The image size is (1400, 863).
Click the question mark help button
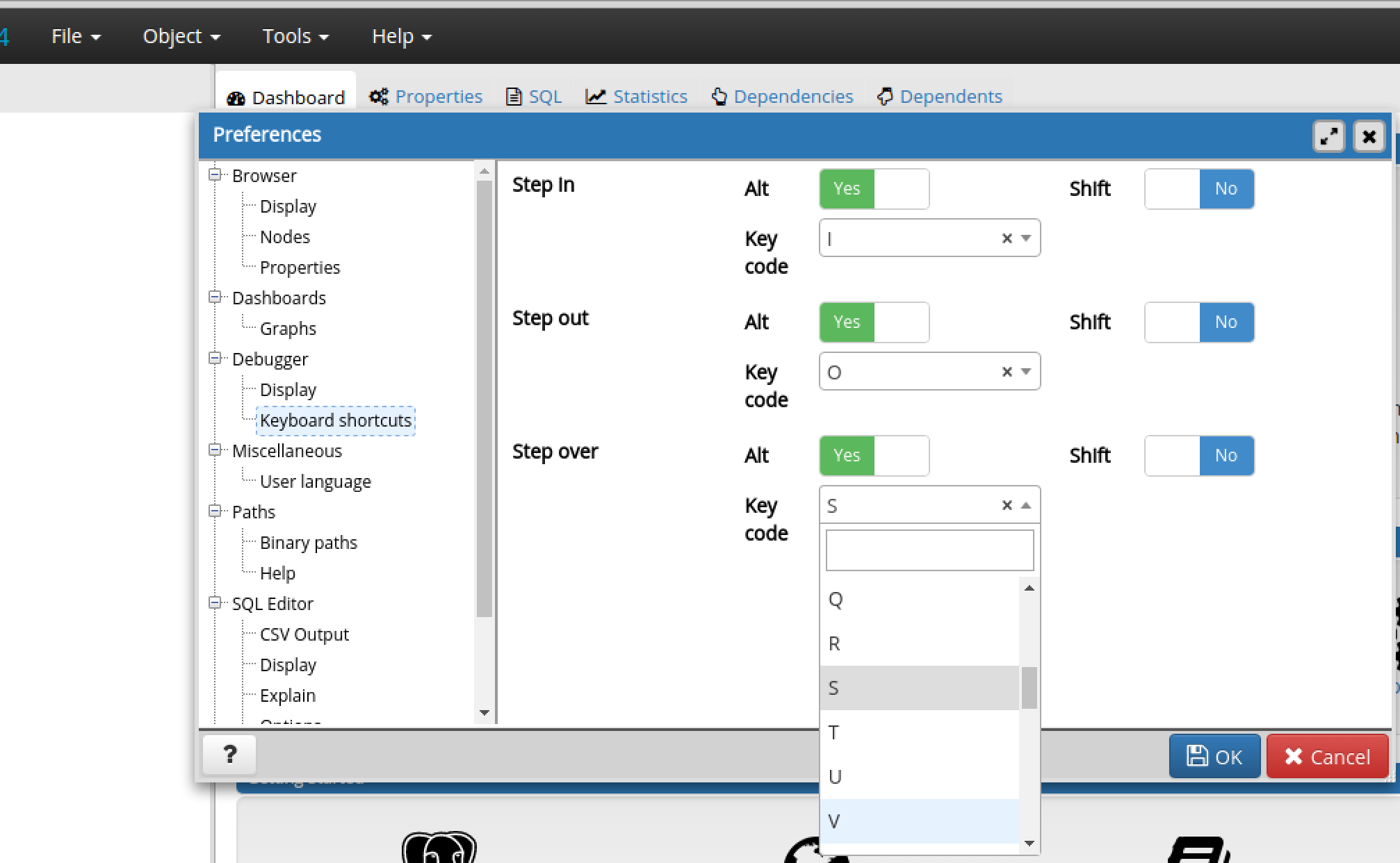point(229,755)
